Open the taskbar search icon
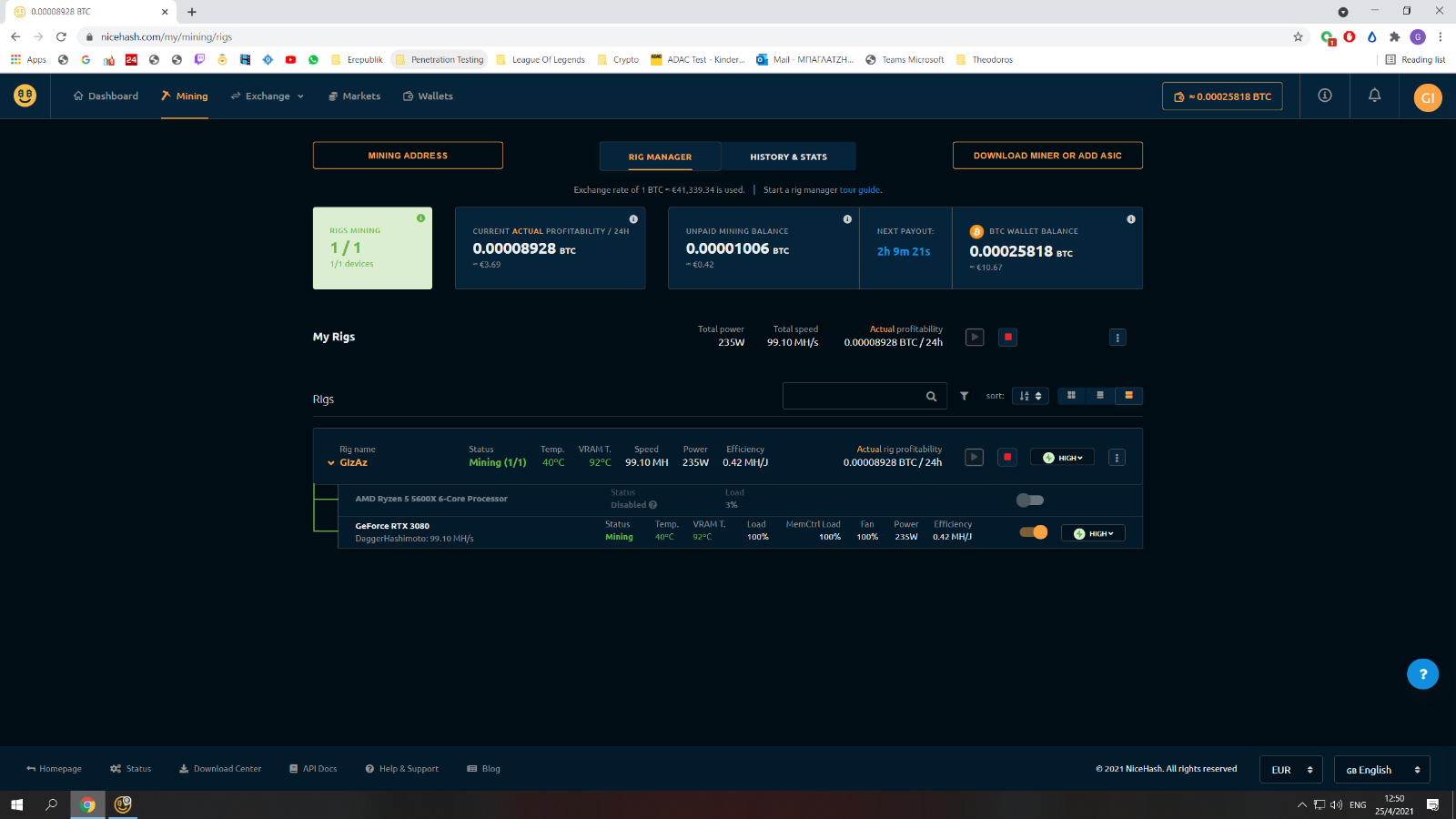 [x=52, y=804]
